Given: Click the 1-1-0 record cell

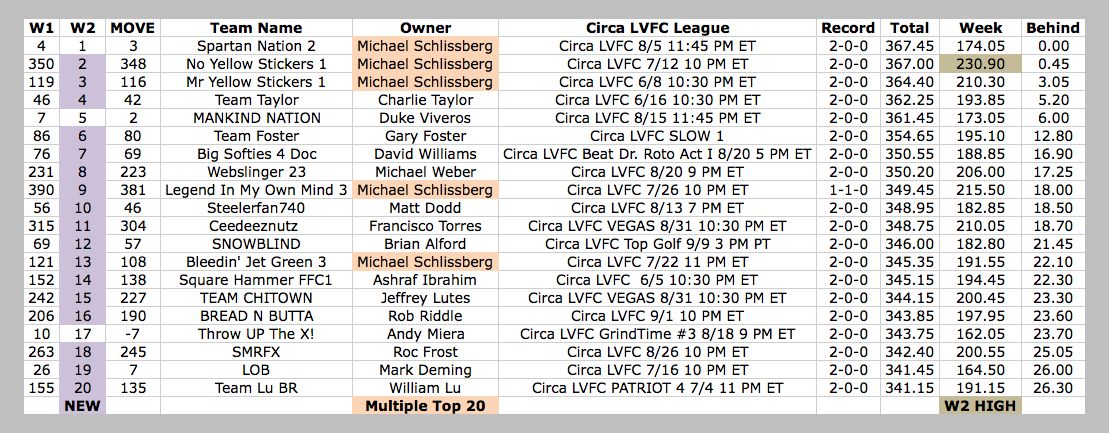Looking at the screenshot, I should (848, 190).
